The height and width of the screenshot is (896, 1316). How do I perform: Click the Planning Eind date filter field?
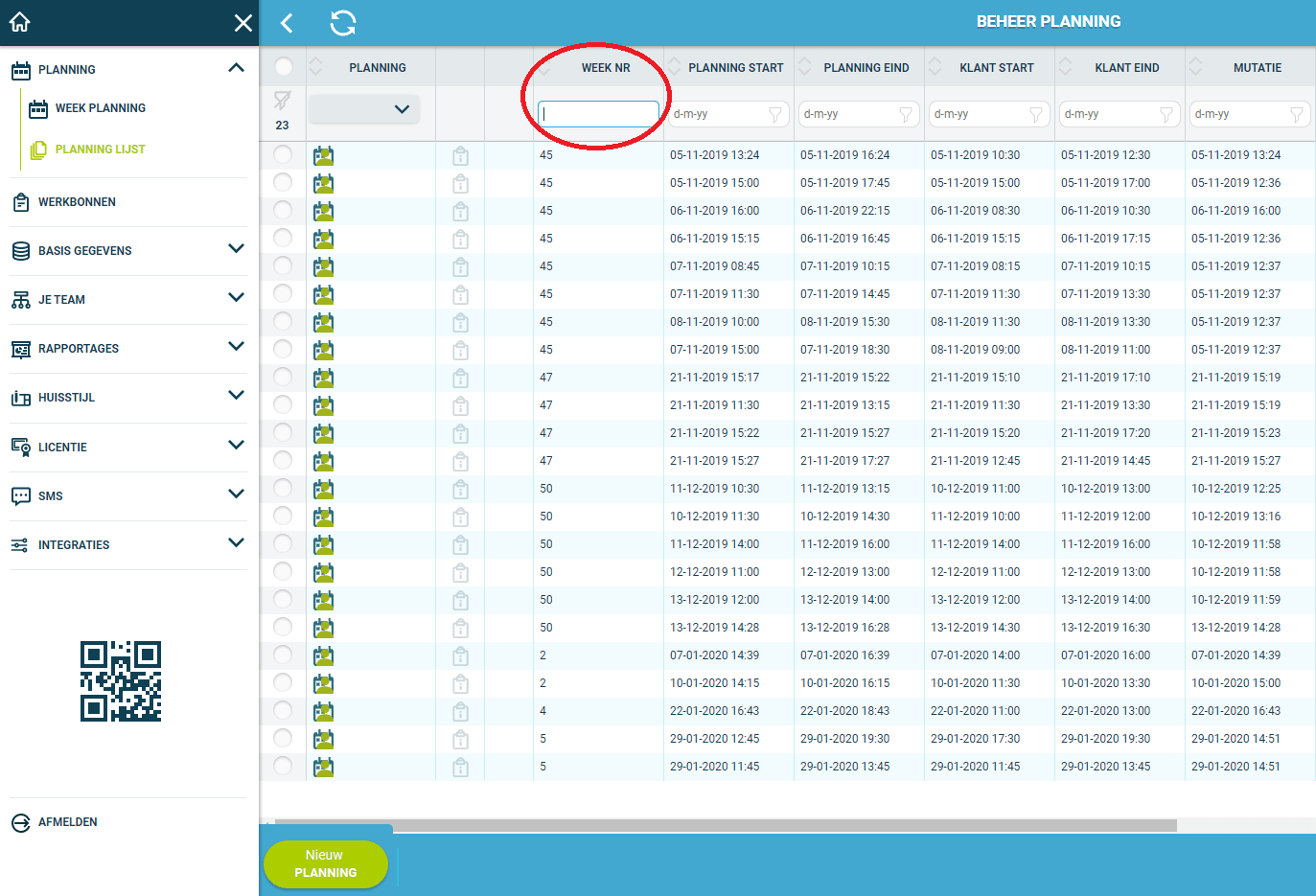click(x=859, y=114)
